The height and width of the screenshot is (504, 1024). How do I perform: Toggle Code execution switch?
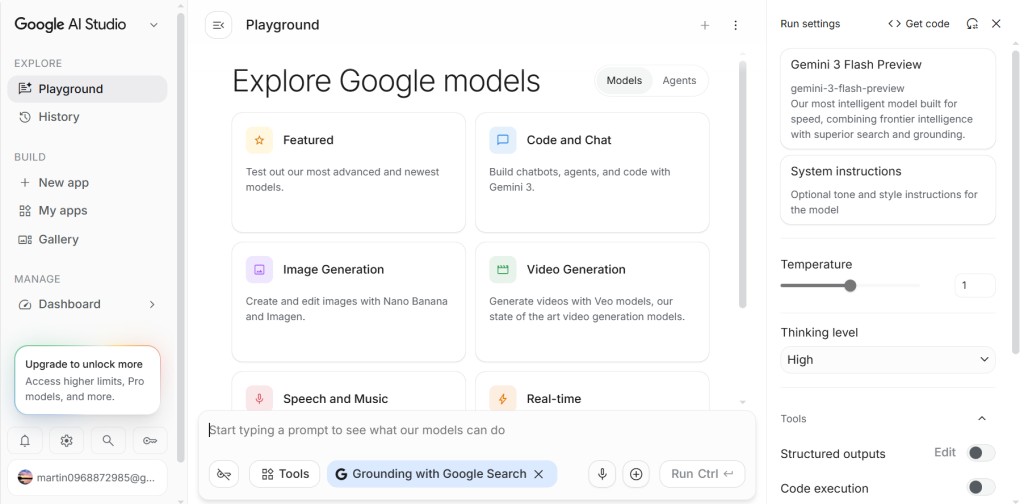pos(981,487)
